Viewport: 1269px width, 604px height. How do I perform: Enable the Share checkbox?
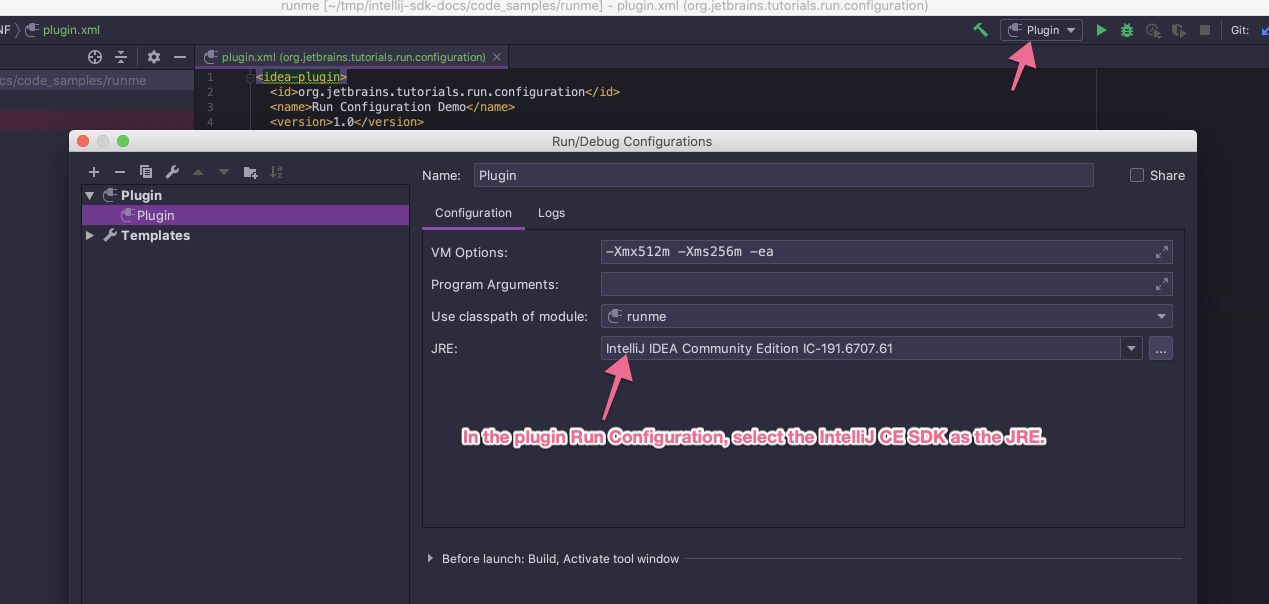tap(1137, 175)
